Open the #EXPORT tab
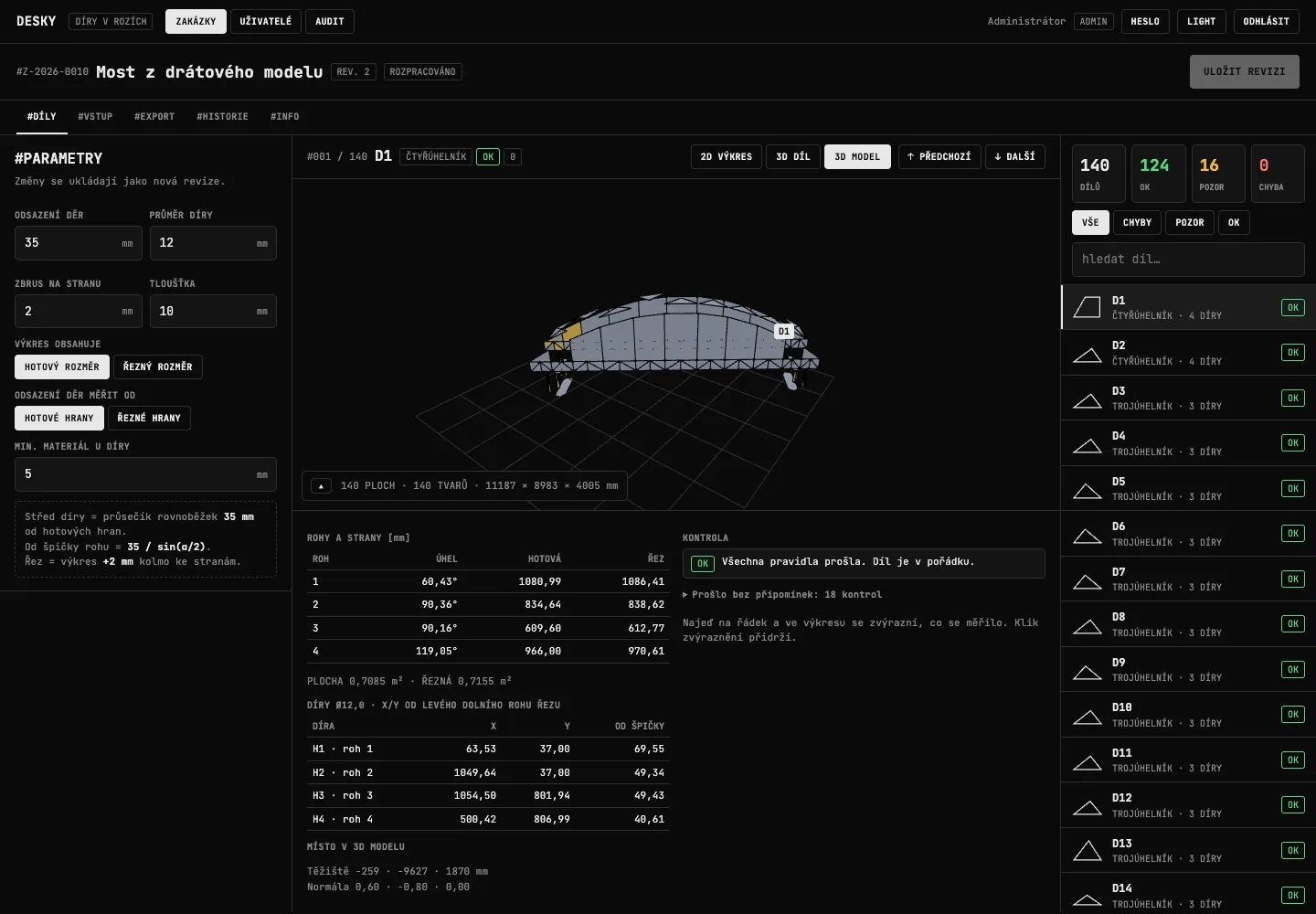The height and width of the screenshot is (914, 1316). pyautogui.click(x=154, y=116)
